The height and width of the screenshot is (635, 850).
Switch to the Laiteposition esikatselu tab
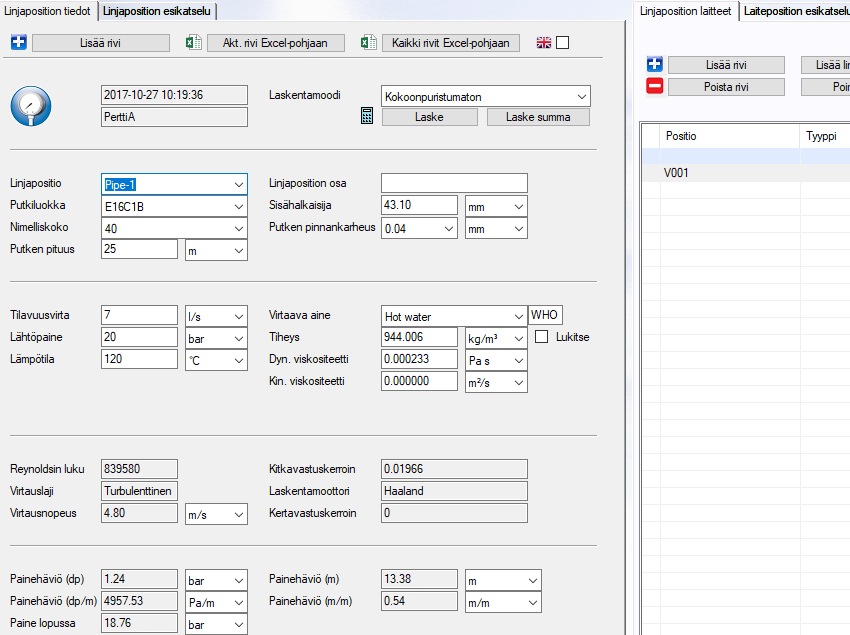click(x=796, y=11)
